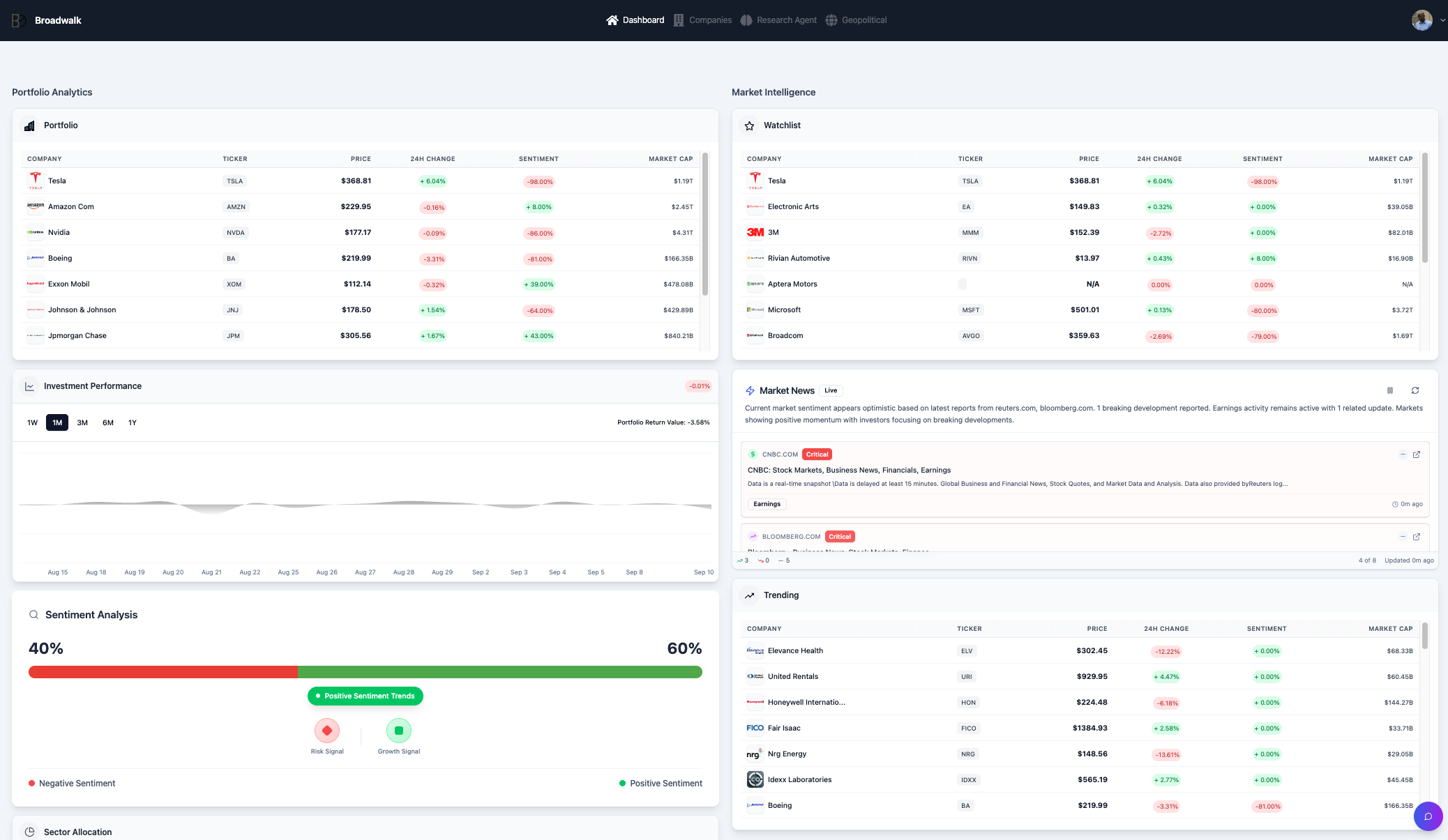This screenshot has width=1448, height=840.
Task: Switch to the Geopolitical nav item
Action: pos(856,20)
